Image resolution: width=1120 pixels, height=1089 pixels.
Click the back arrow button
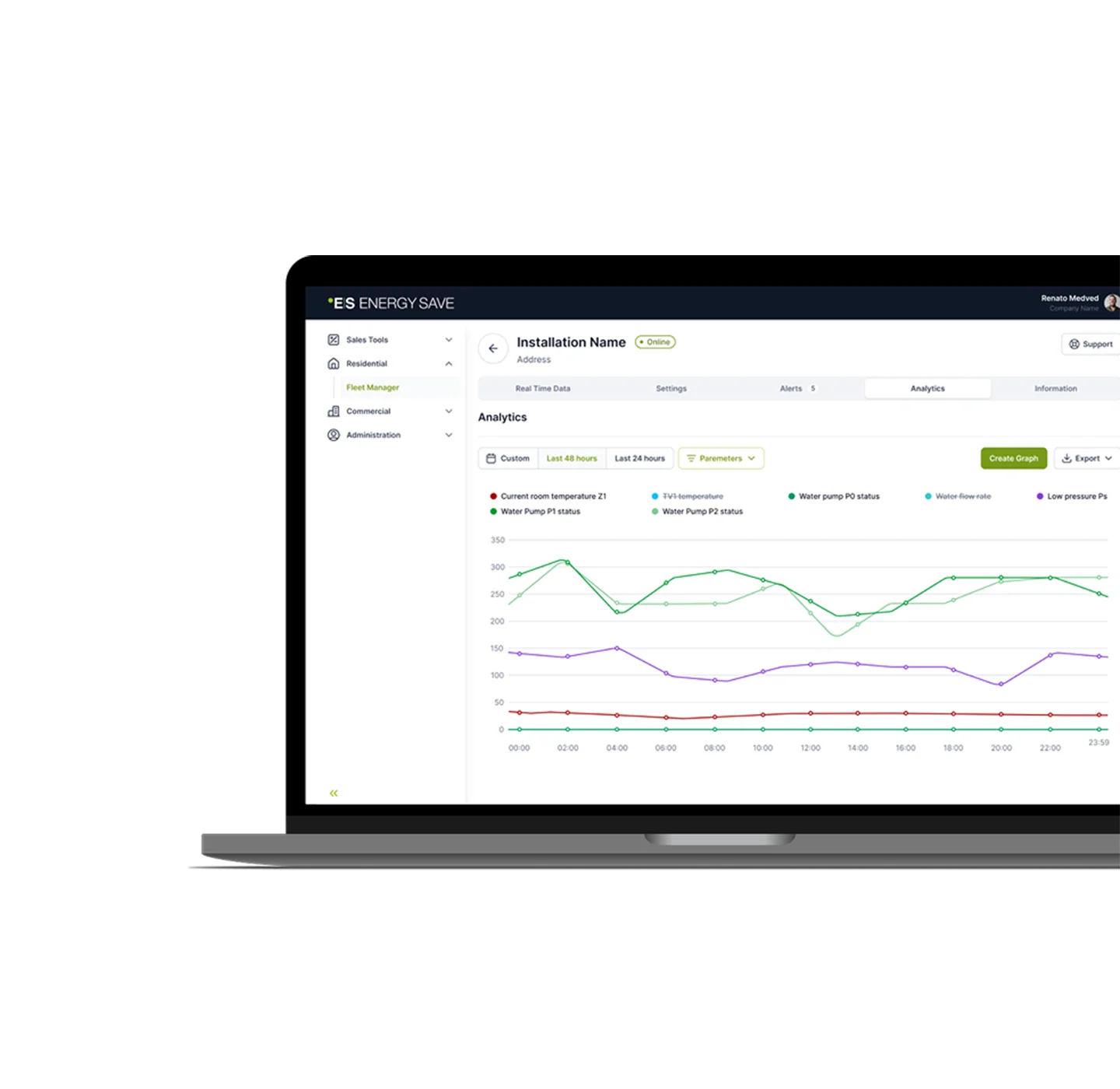493,348
